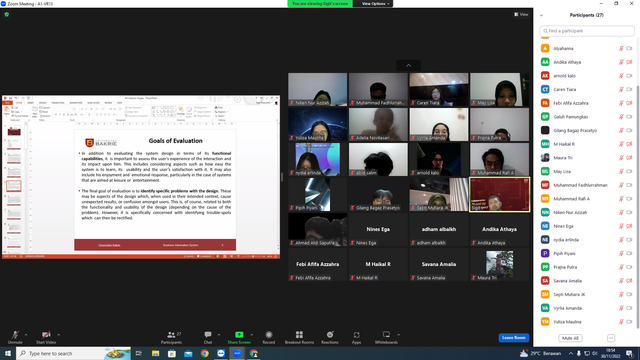Click the Mute All button
Viewport: 640px width, 360px height.
tap(570, 338)
